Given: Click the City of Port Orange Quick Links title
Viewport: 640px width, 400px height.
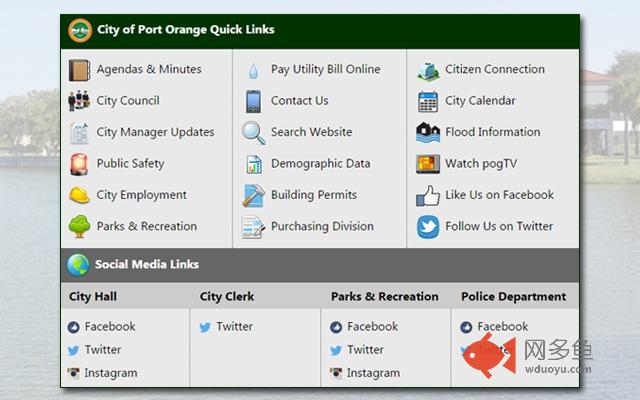Looking at the screenshot, I should (186, 30).
